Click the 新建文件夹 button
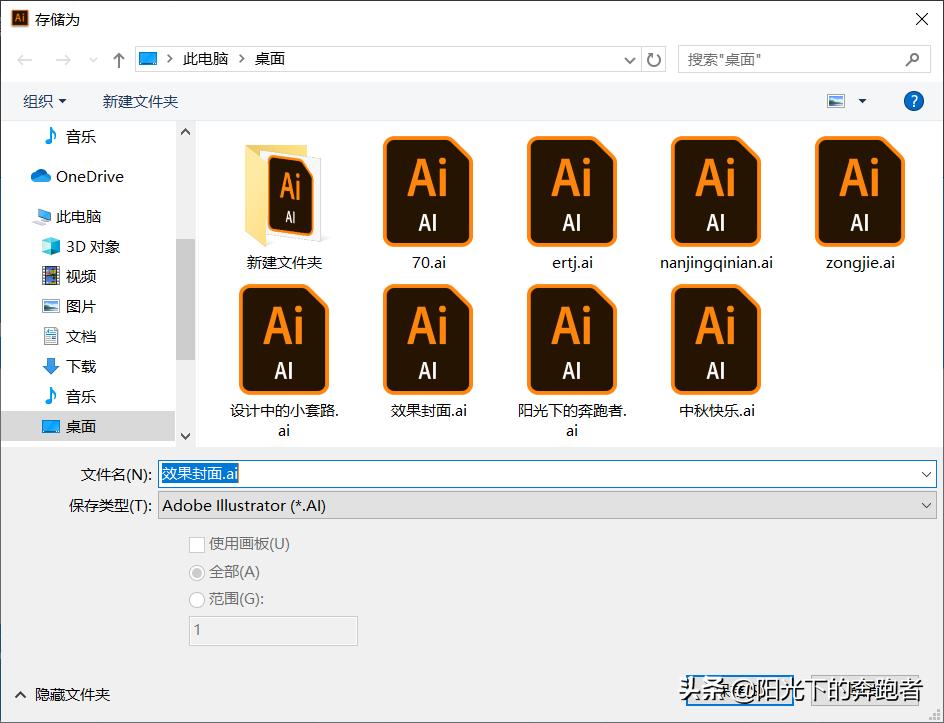The height and width of the screenshot is (723, 944). 140,100
